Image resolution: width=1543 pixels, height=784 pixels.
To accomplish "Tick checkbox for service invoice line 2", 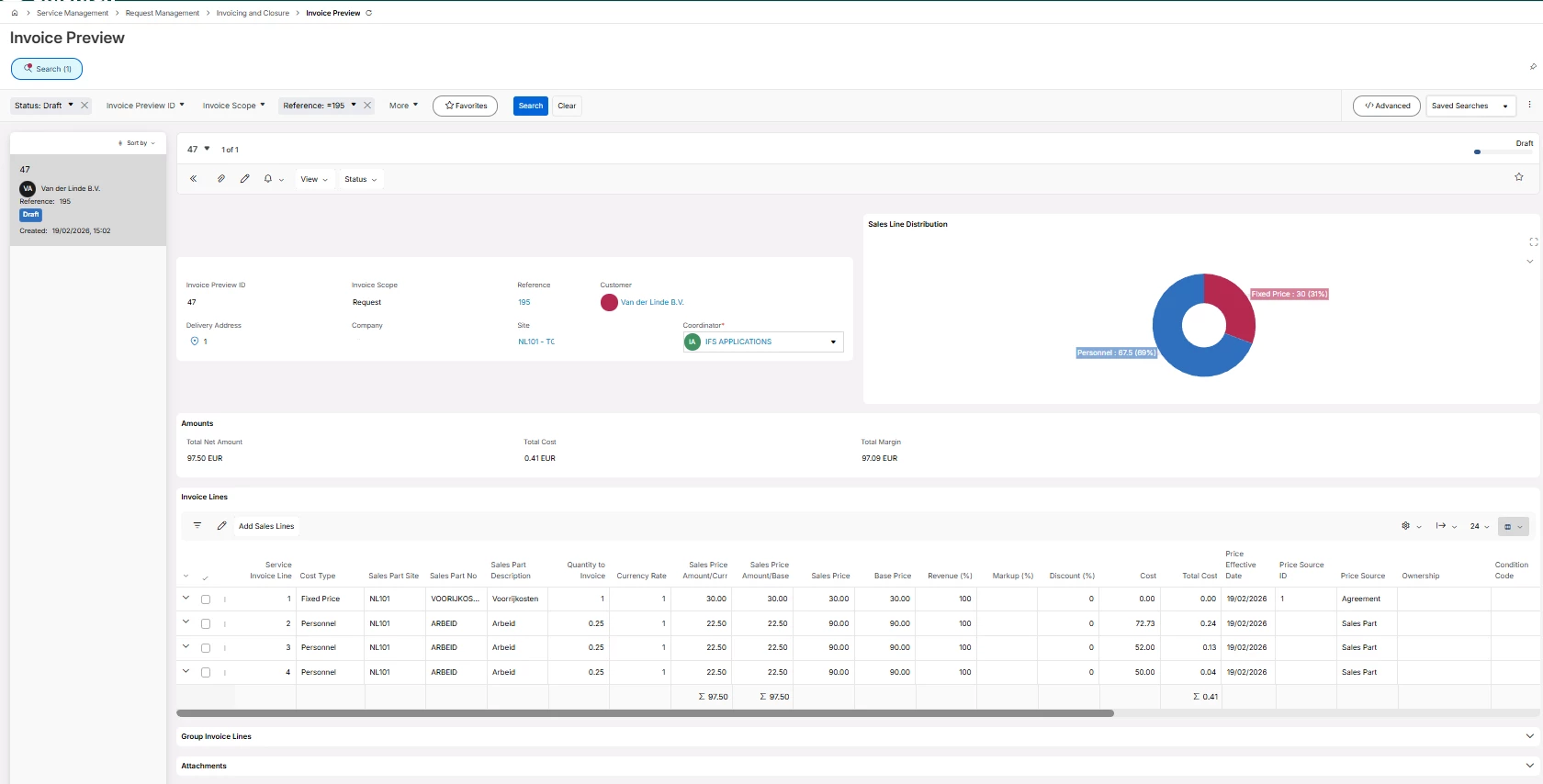I will pos(206,623).
